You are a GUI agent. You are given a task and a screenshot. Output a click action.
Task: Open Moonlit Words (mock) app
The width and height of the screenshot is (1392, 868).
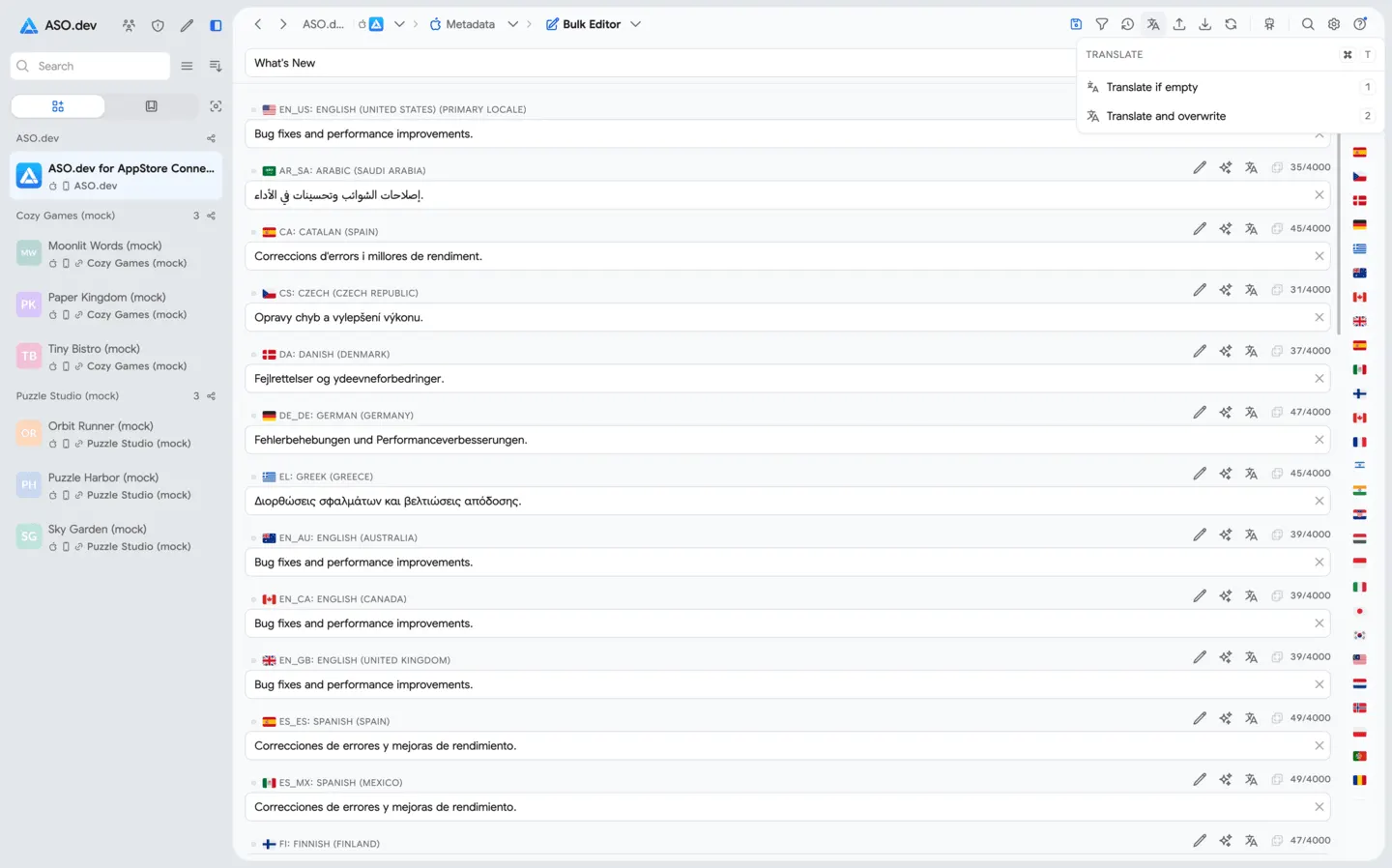[117, 254]
